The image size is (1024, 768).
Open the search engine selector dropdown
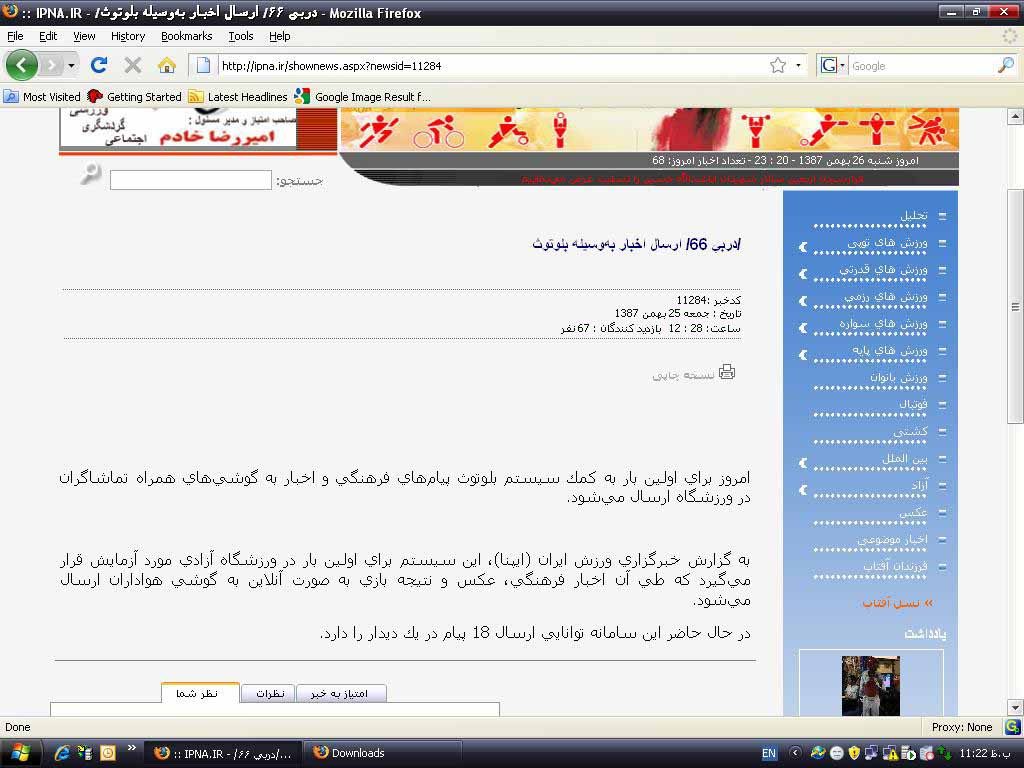833,65
